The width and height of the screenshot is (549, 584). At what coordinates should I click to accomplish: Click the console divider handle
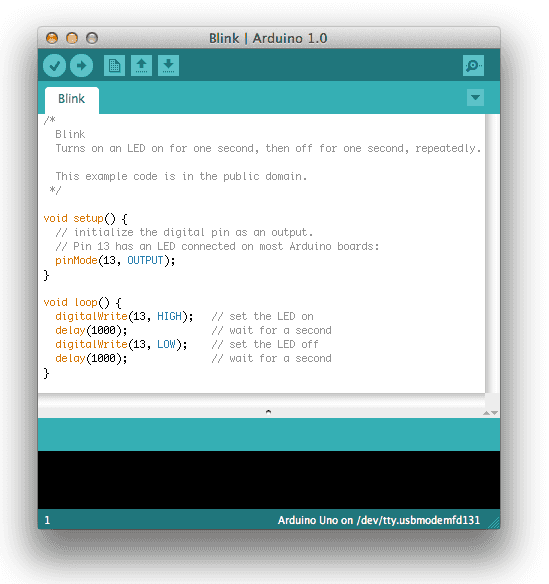tap(268, 412)
